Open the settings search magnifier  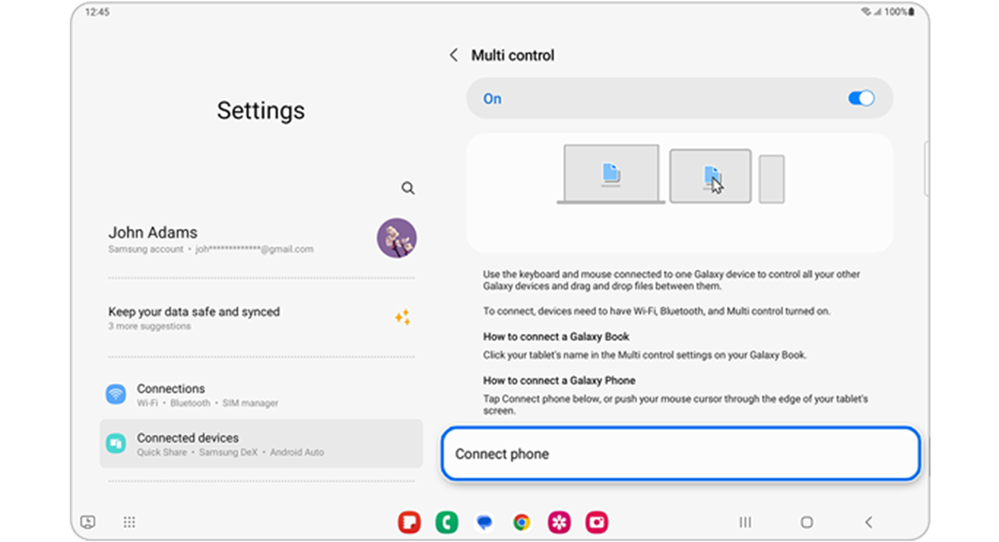pyautogui.click(x=408, y=188)
